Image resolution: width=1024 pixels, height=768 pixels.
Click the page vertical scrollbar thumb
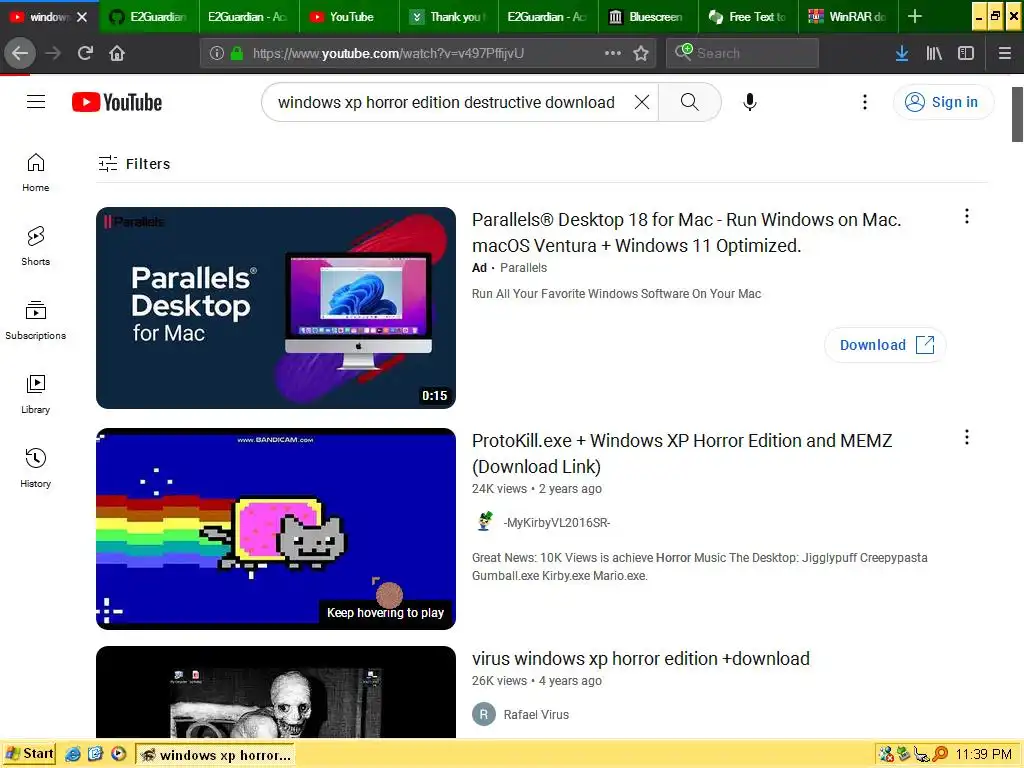(1017, 114)
